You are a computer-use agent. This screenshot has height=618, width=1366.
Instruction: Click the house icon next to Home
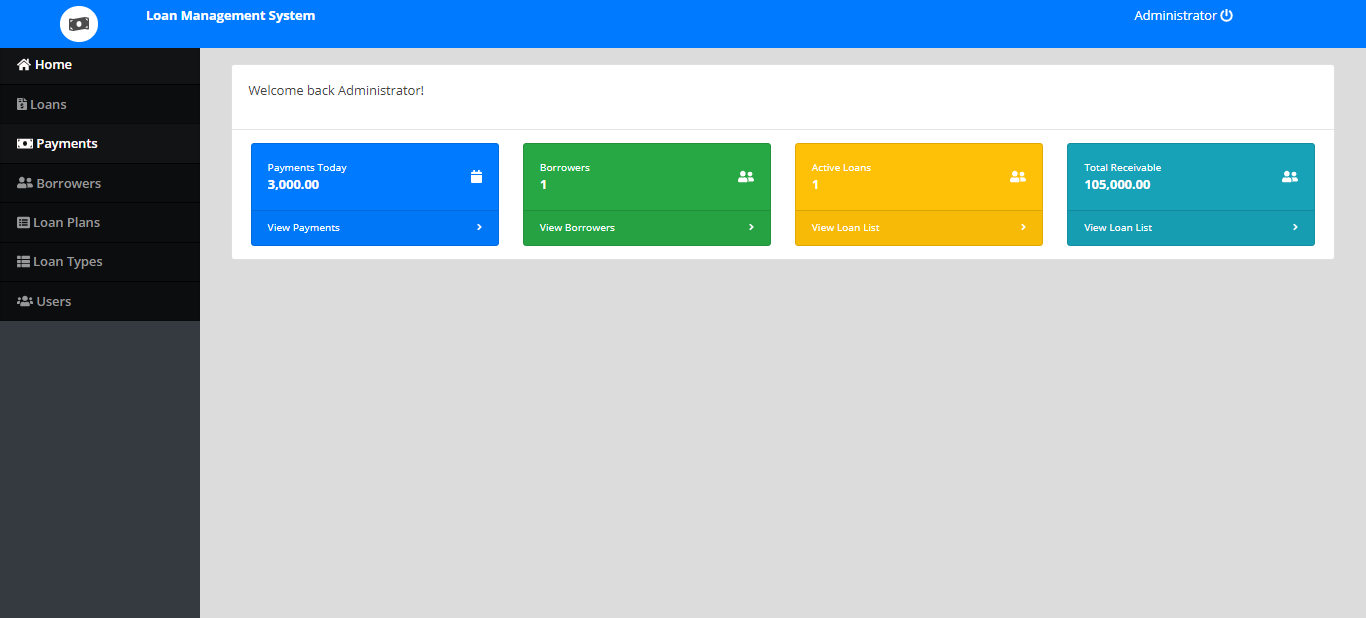click(x=24, y=64)
